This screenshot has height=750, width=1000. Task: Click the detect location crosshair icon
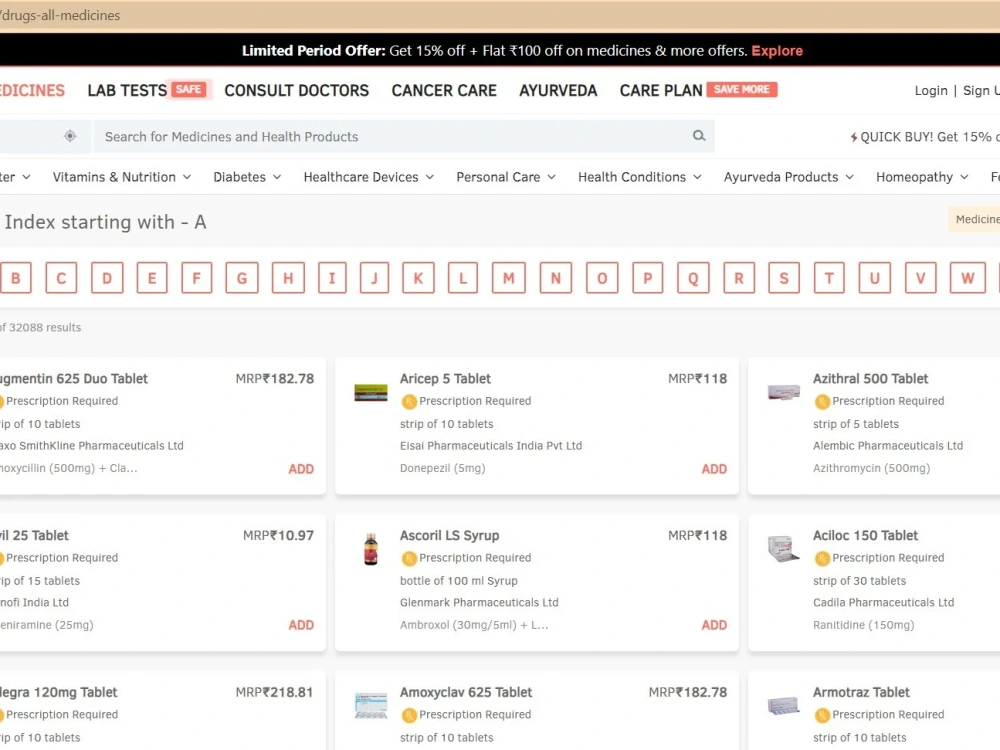70,136
